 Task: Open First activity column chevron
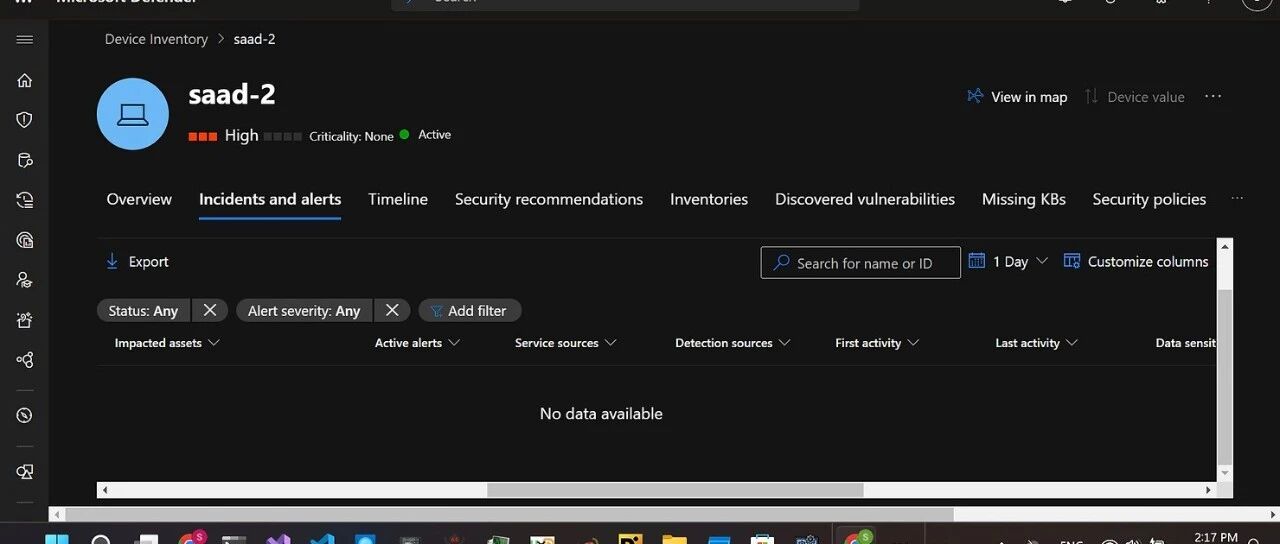913,343
